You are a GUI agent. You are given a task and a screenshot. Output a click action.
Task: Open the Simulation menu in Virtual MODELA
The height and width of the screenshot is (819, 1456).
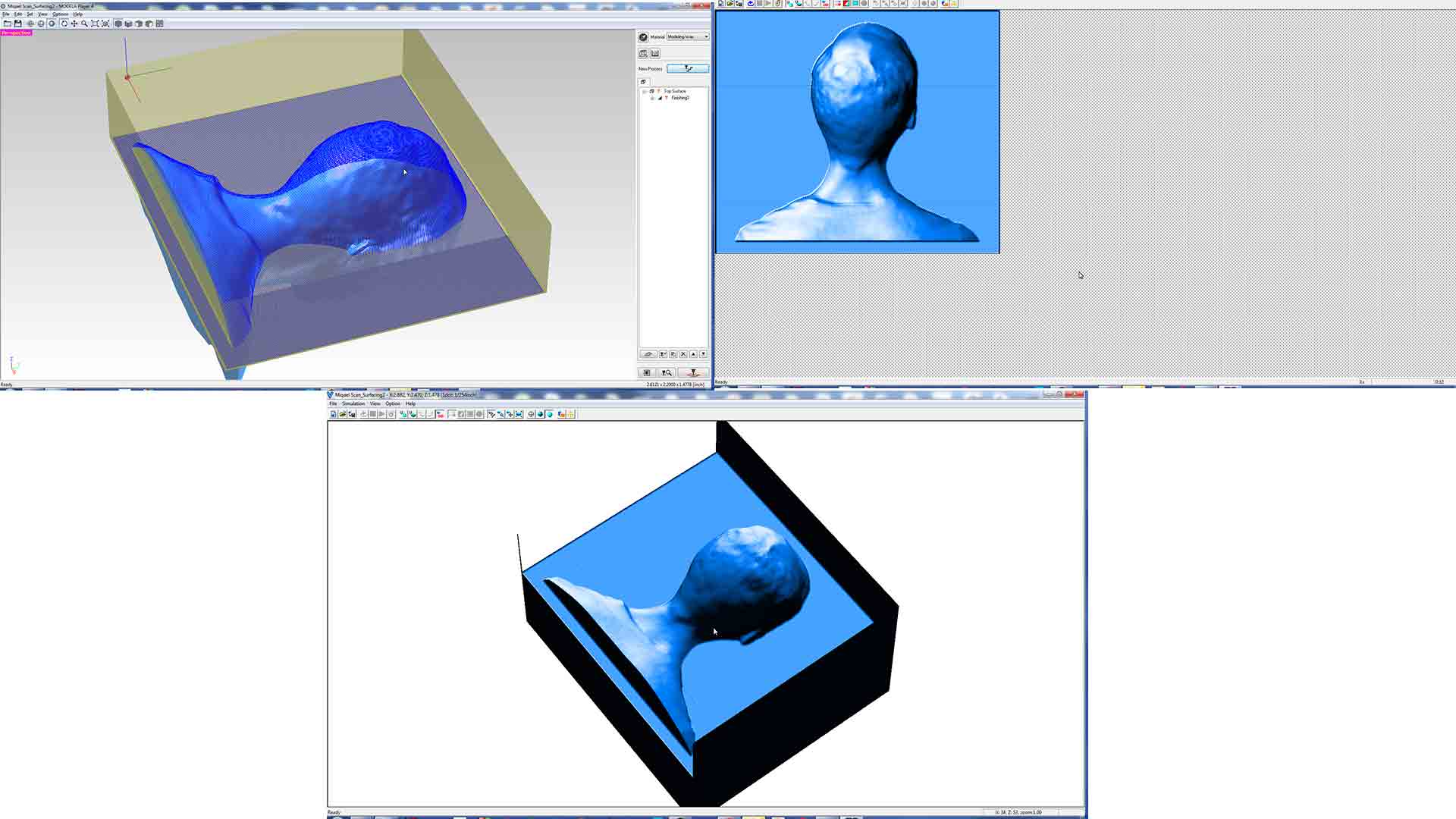point(353,403)
